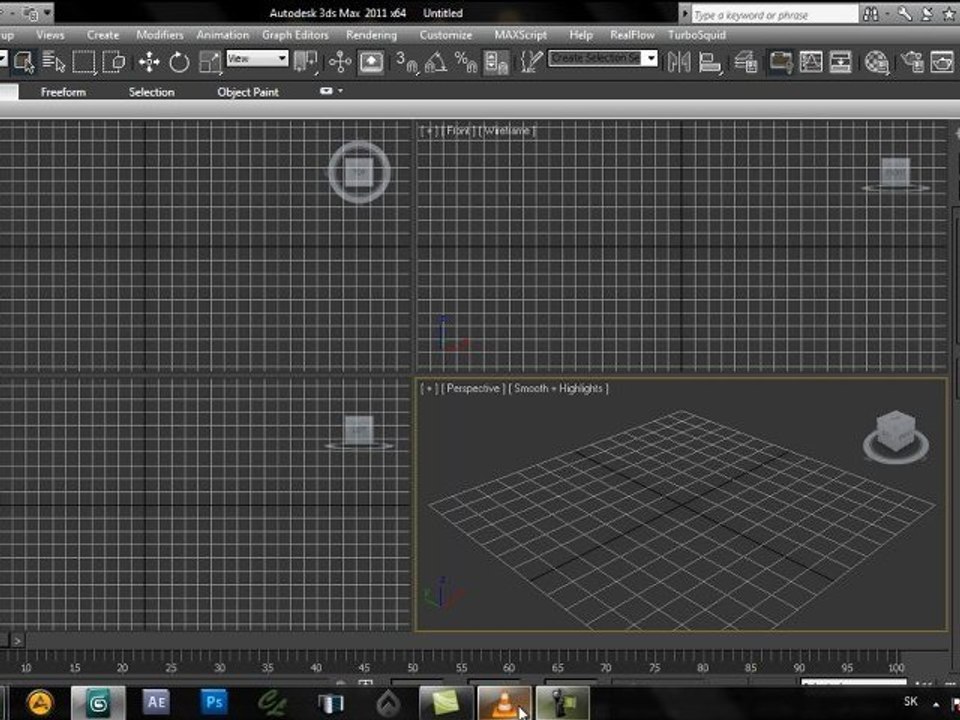Pick the Select and Rotate tool

(179, 62)
